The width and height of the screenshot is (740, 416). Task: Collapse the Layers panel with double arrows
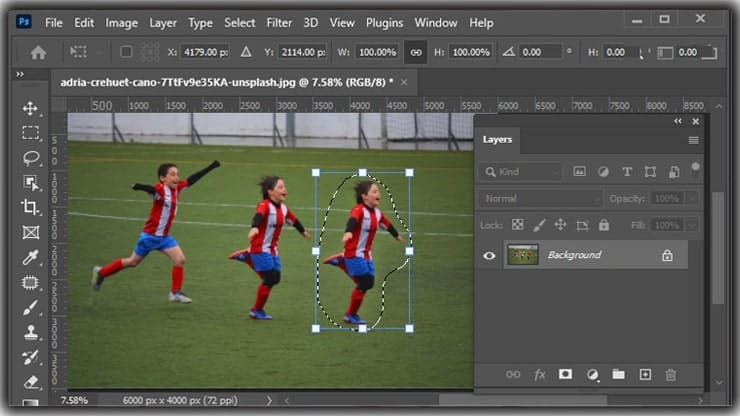click(x=678, y=121)
